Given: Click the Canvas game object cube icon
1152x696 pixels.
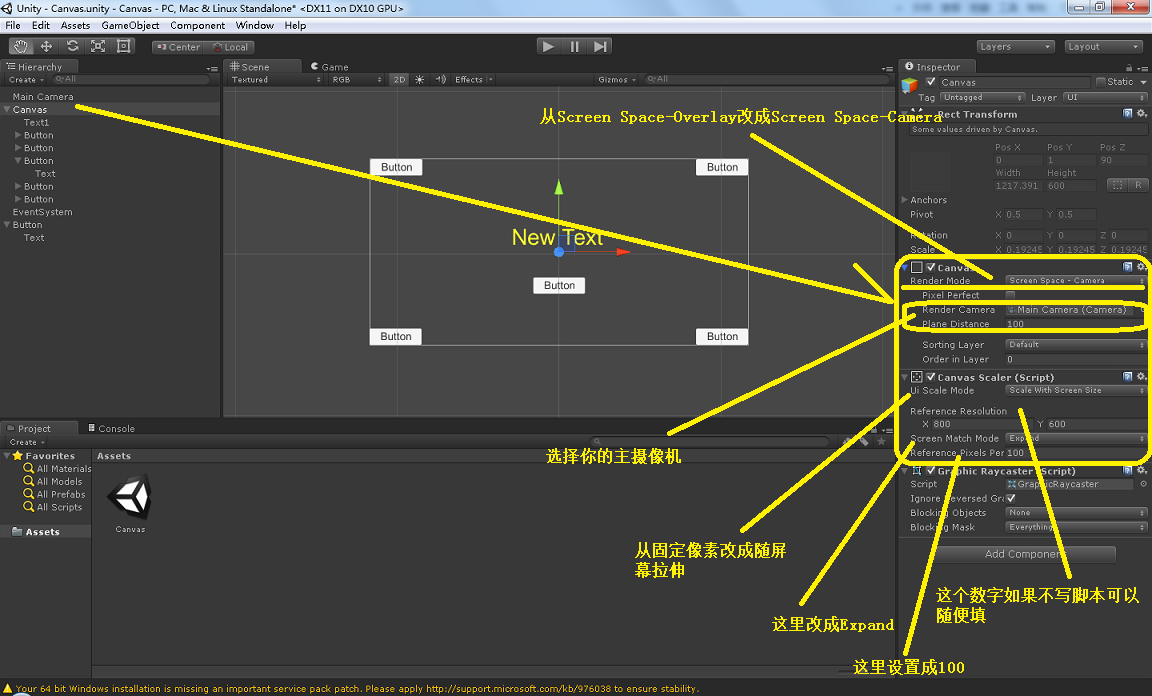Looking at the screenshot, I should coord(910,85).
